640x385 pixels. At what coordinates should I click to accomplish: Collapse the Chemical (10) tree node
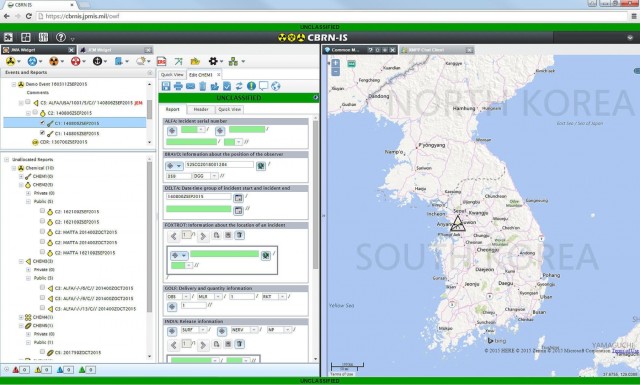[14, 168]
